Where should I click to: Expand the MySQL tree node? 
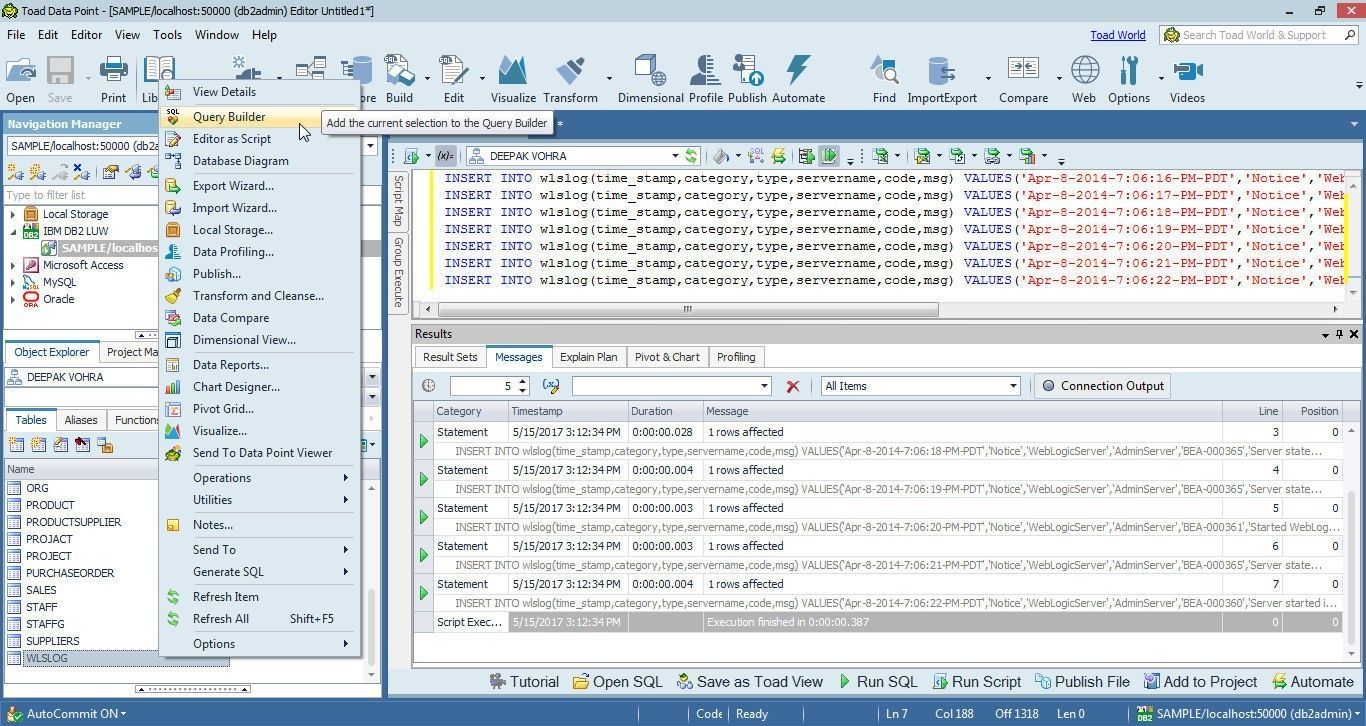click(x=13, y=282)
